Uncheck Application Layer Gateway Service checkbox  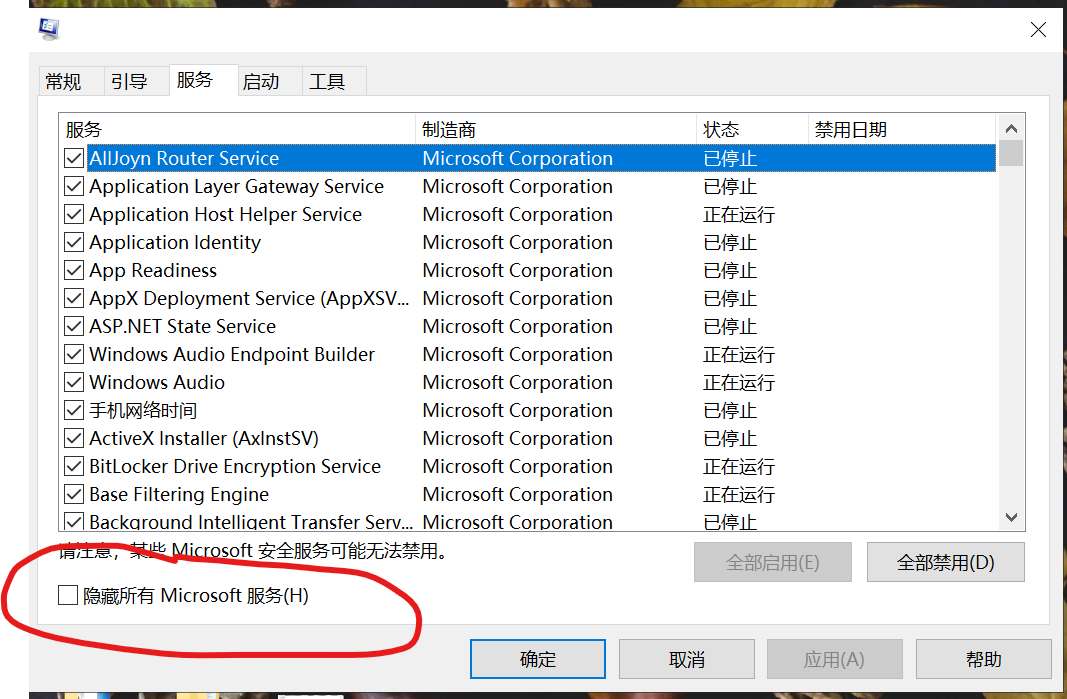(x=74, y=186)
